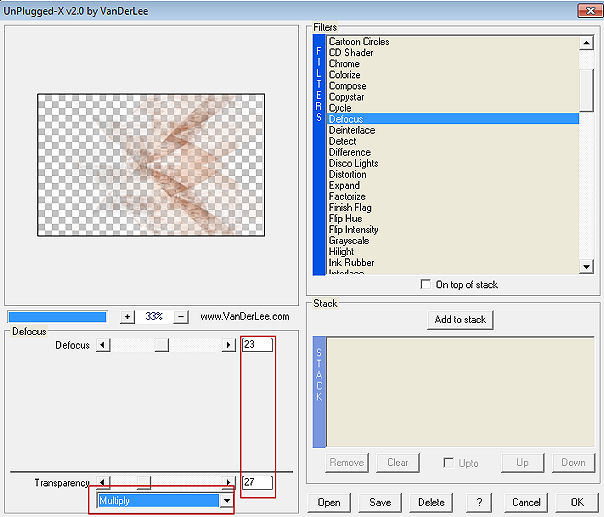This screenshot has width=604, height=517.
Task: Click filters list scroll up arrow
Action: pos(586,43)
